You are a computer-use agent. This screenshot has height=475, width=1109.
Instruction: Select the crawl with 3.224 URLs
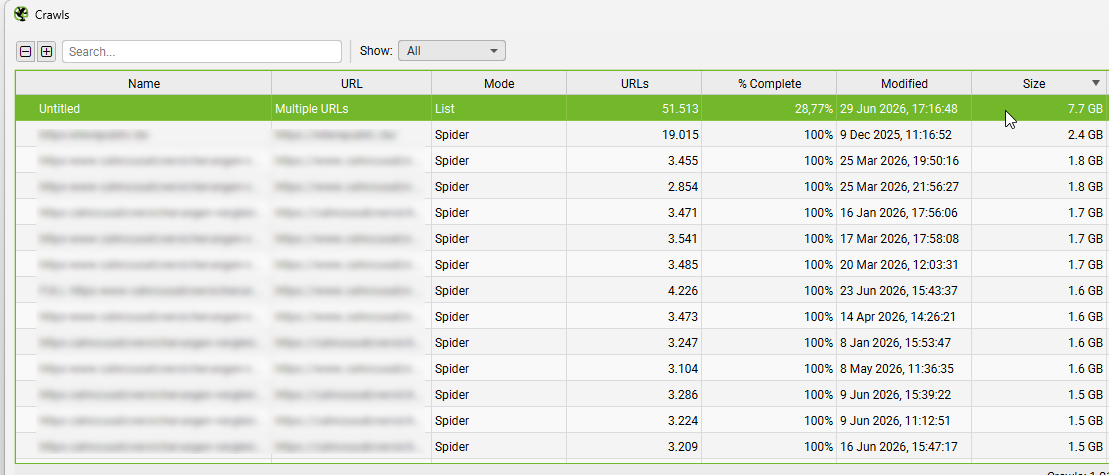tap(562, 421)
